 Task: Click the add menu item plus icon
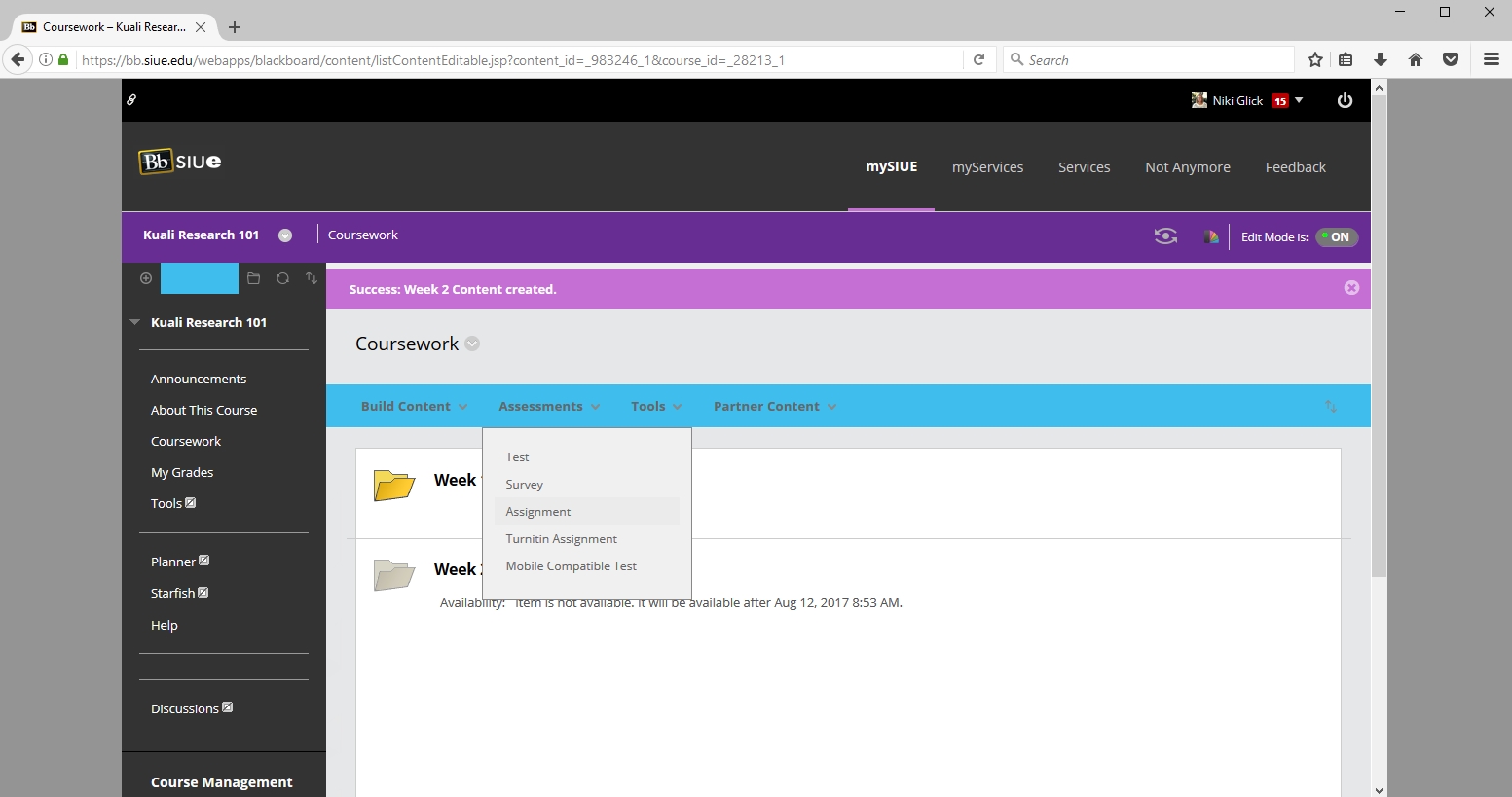pyautogui.click(x=146, y=278)
